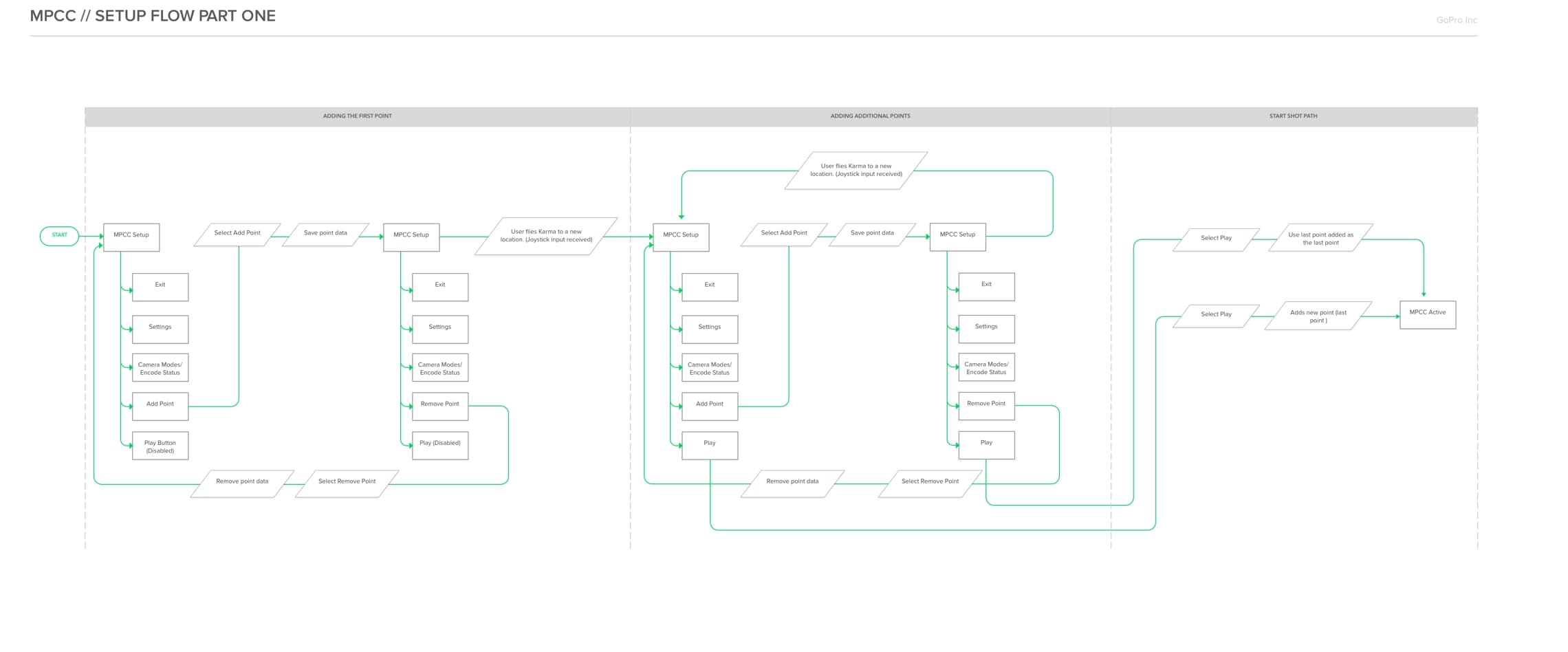1568x652 pixels.
Task: Select the "MPCC // SETUP FLOW PART ONE" title
Action: coord(153,16)
